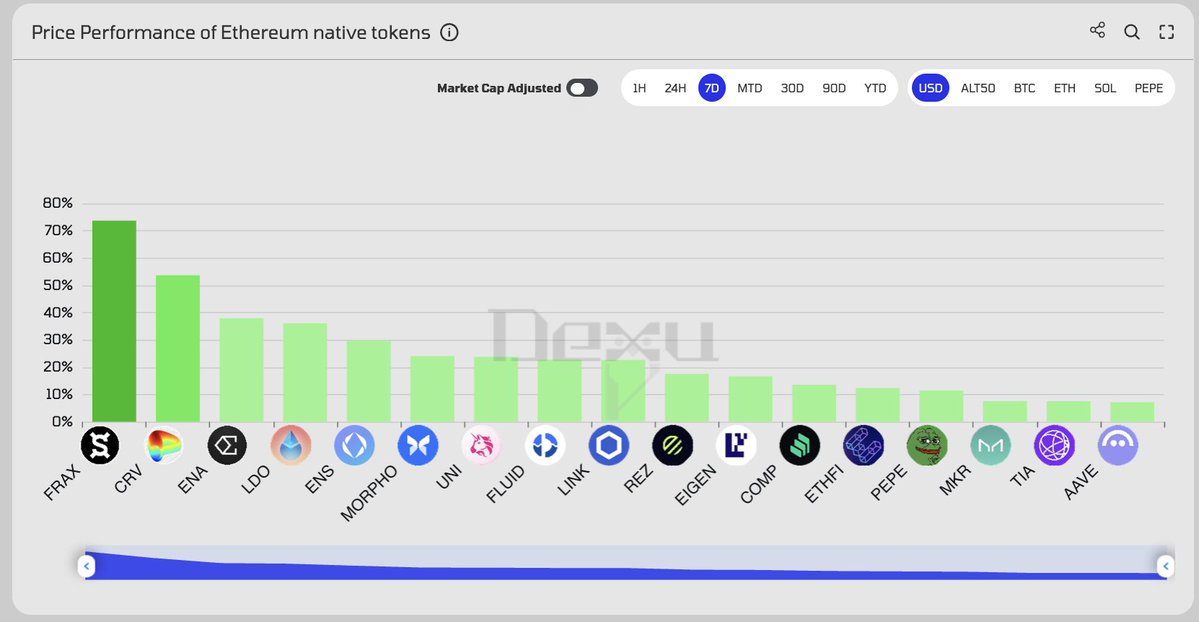This screenshot has height=622, width=1199.
Task: Switch denomination to PEPE
Action: pos(1149,88)
